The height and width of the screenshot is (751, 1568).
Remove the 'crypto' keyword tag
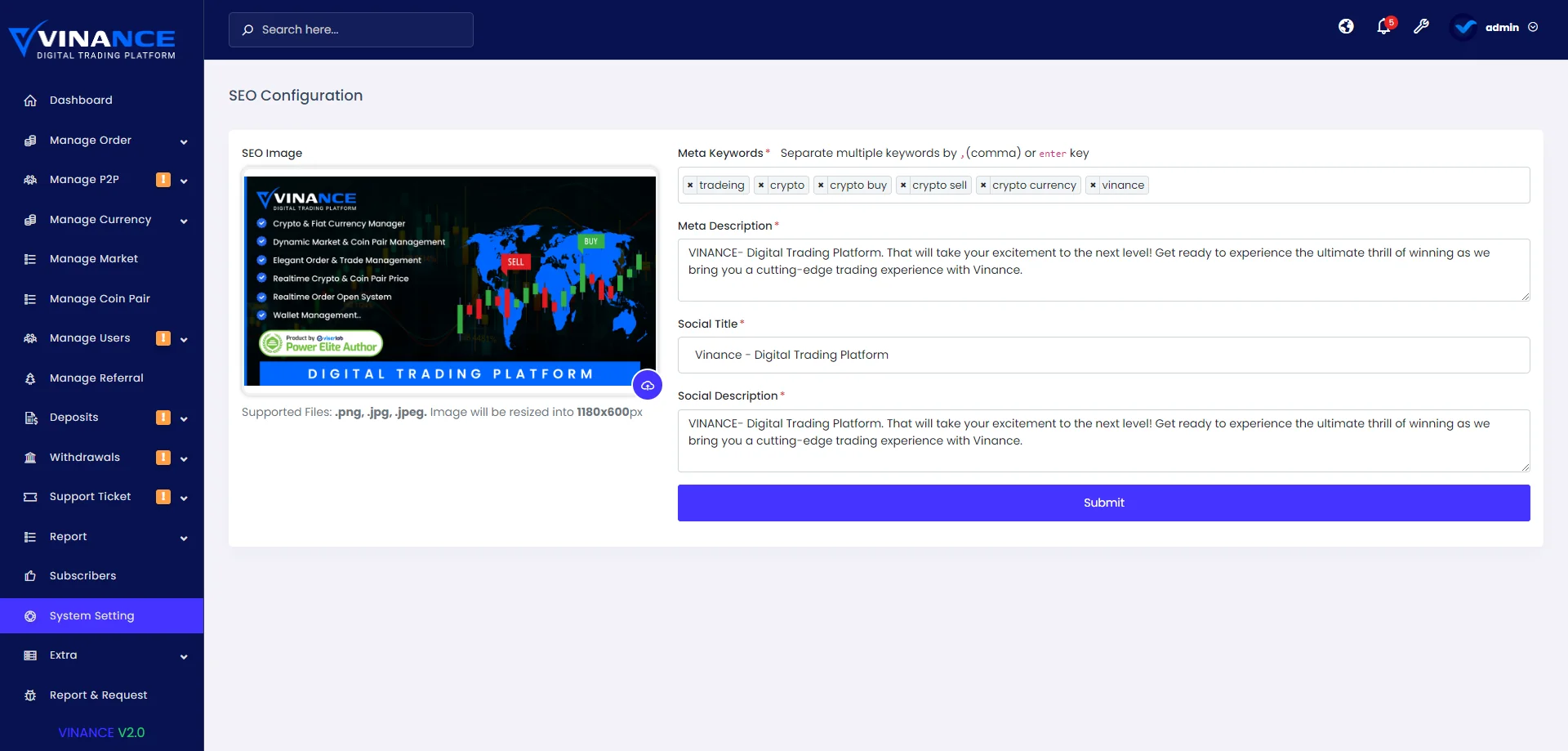coord(761,186)
